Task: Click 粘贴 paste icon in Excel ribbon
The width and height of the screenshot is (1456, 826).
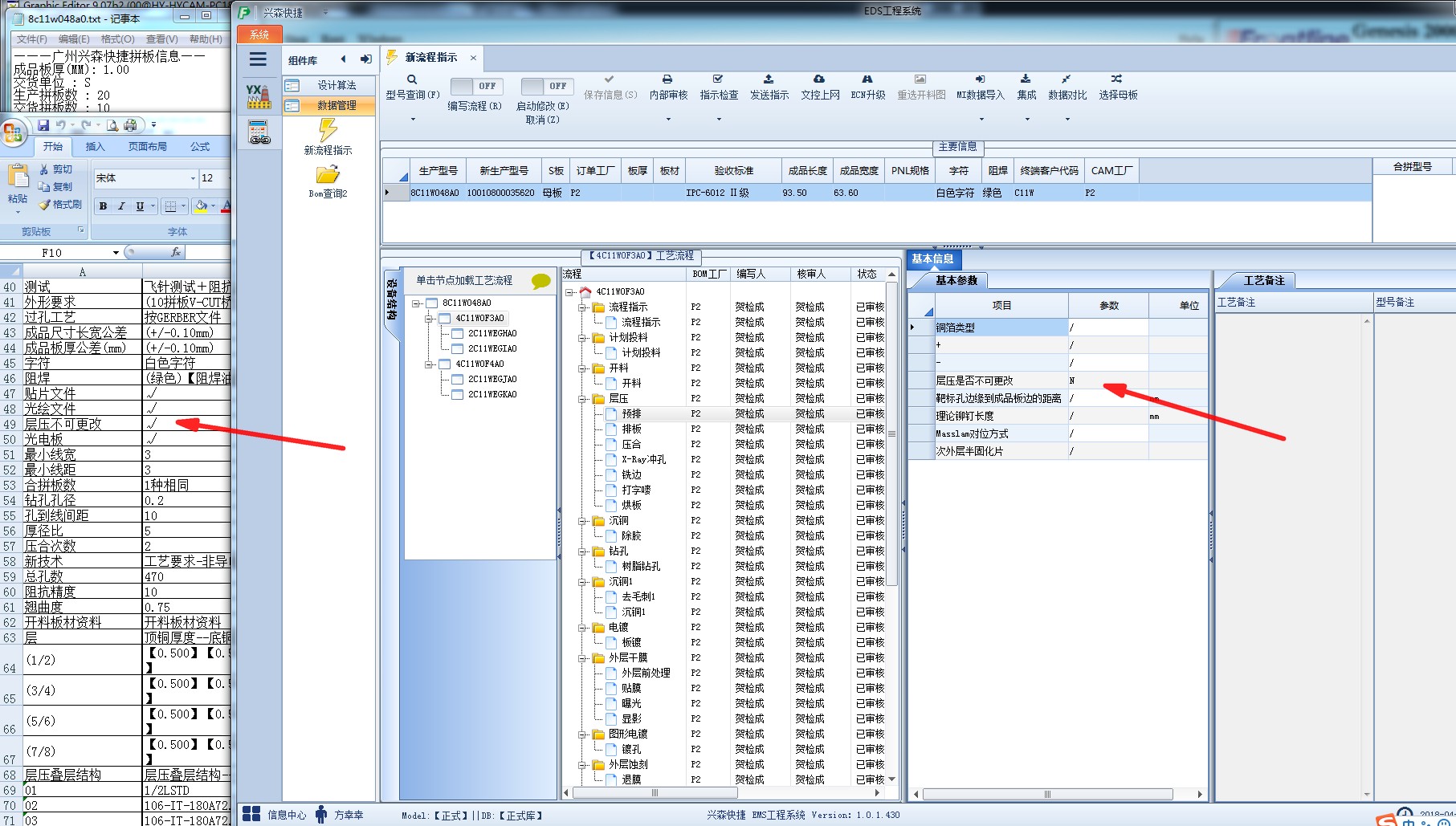Action: click(x=18, y=175)
